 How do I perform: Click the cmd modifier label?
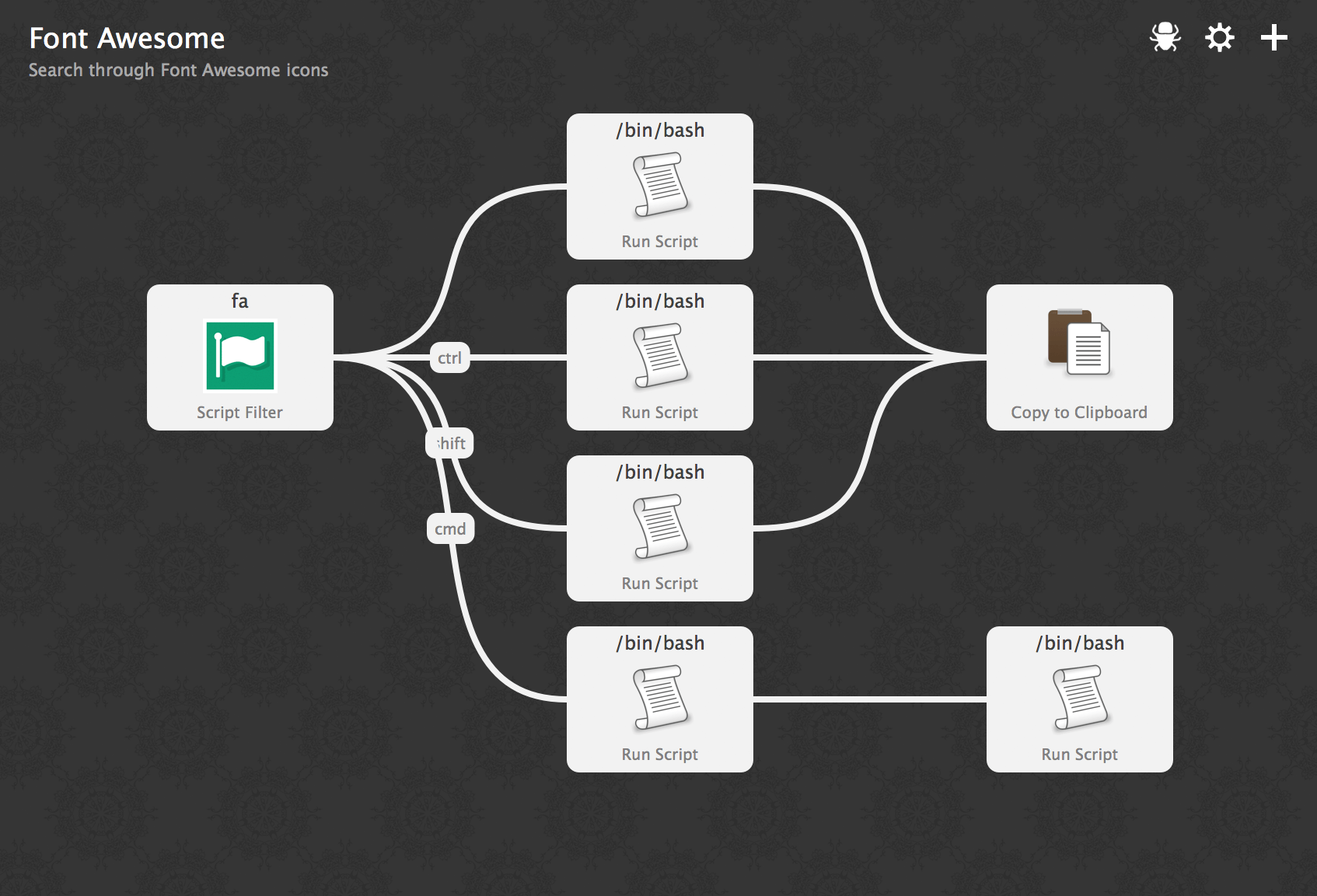(450, 529)
